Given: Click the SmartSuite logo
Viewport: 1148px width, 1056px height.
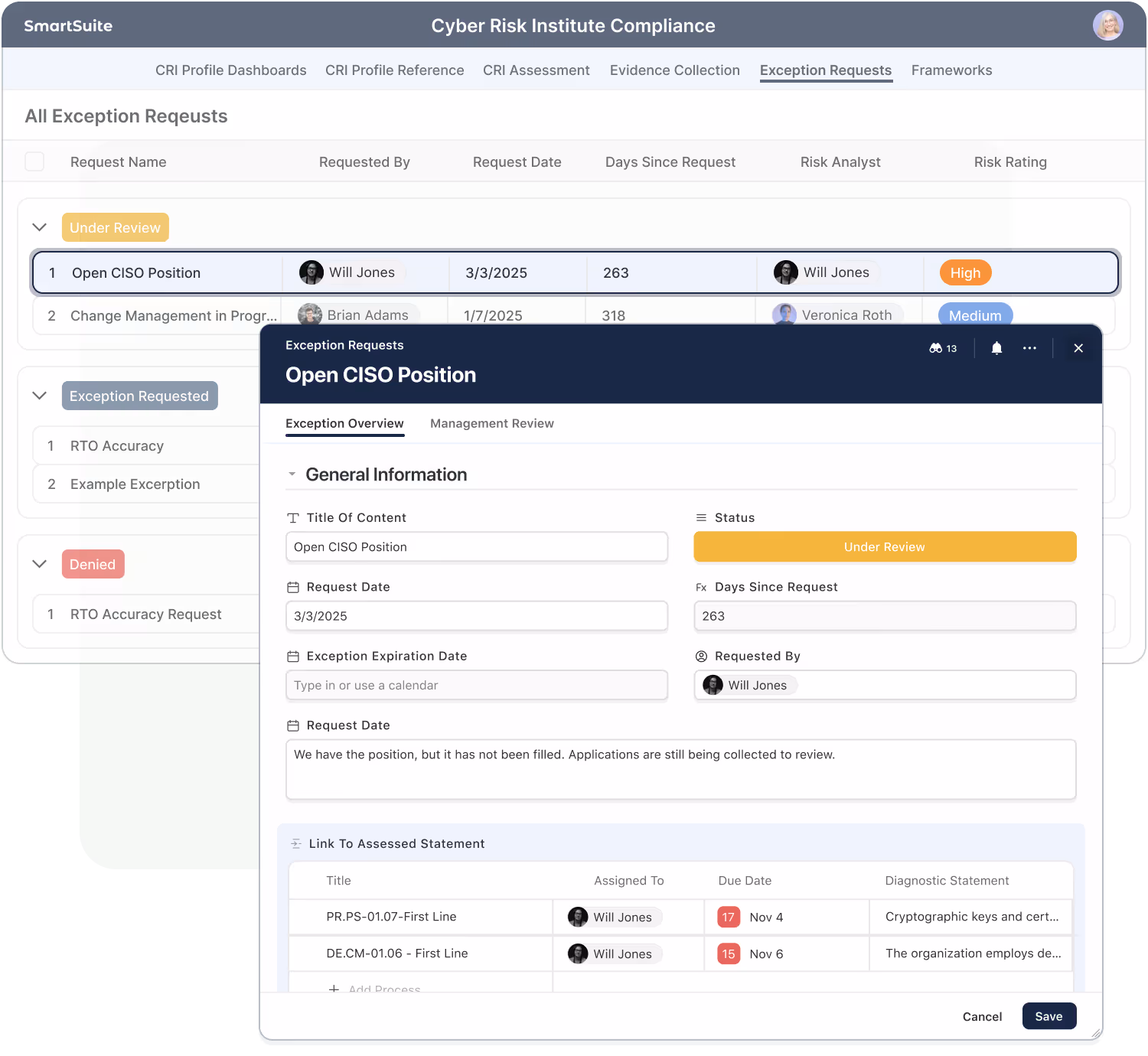Looking at the screenshot, I should click(x=68, y=26).
